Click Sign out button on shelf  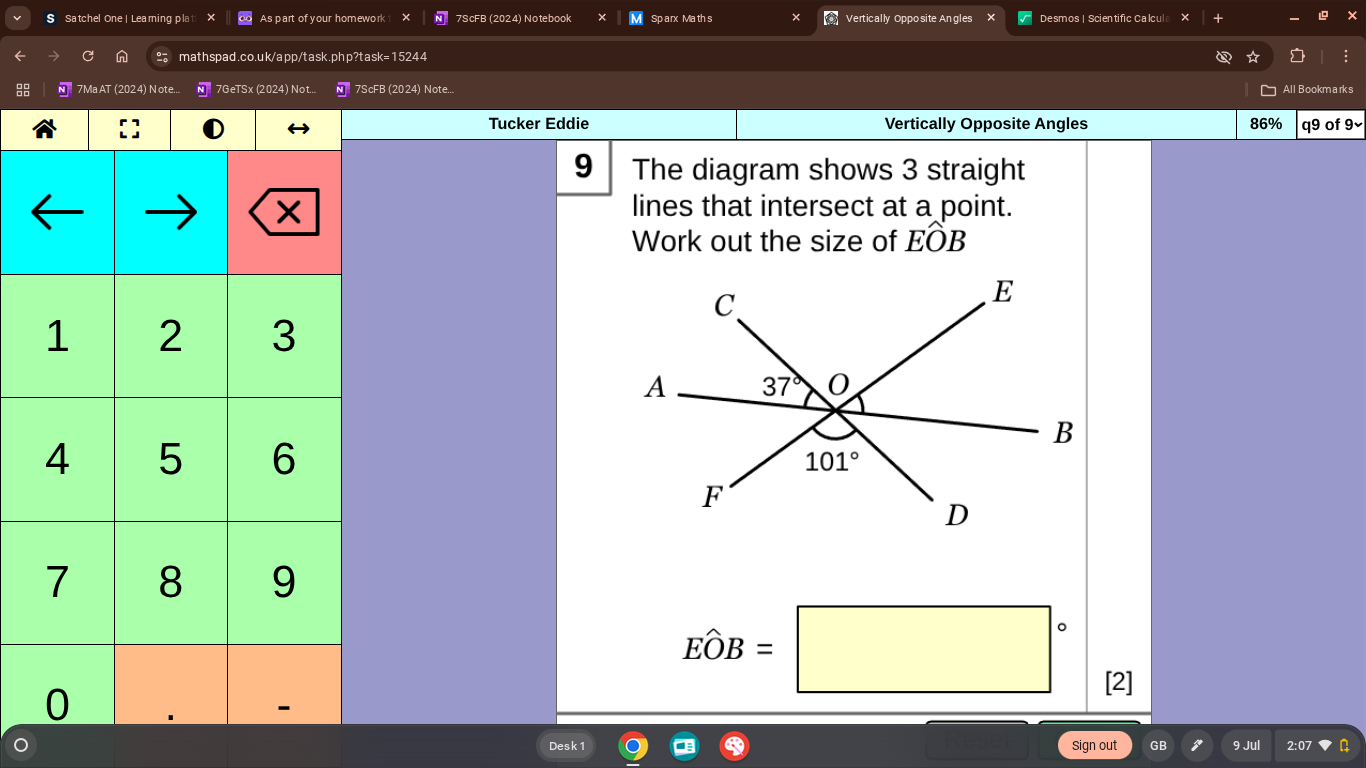pyautogui.click(x=1094, y=745)
